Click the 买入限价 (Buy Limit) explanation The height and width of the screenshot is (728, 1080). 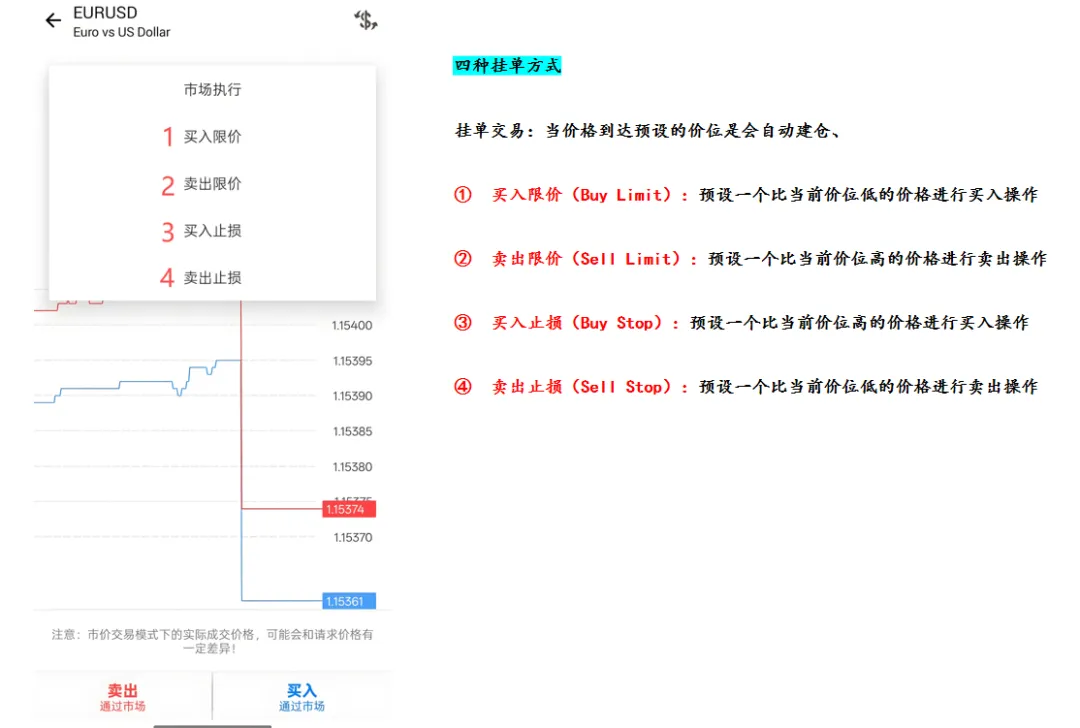(745, 195)
